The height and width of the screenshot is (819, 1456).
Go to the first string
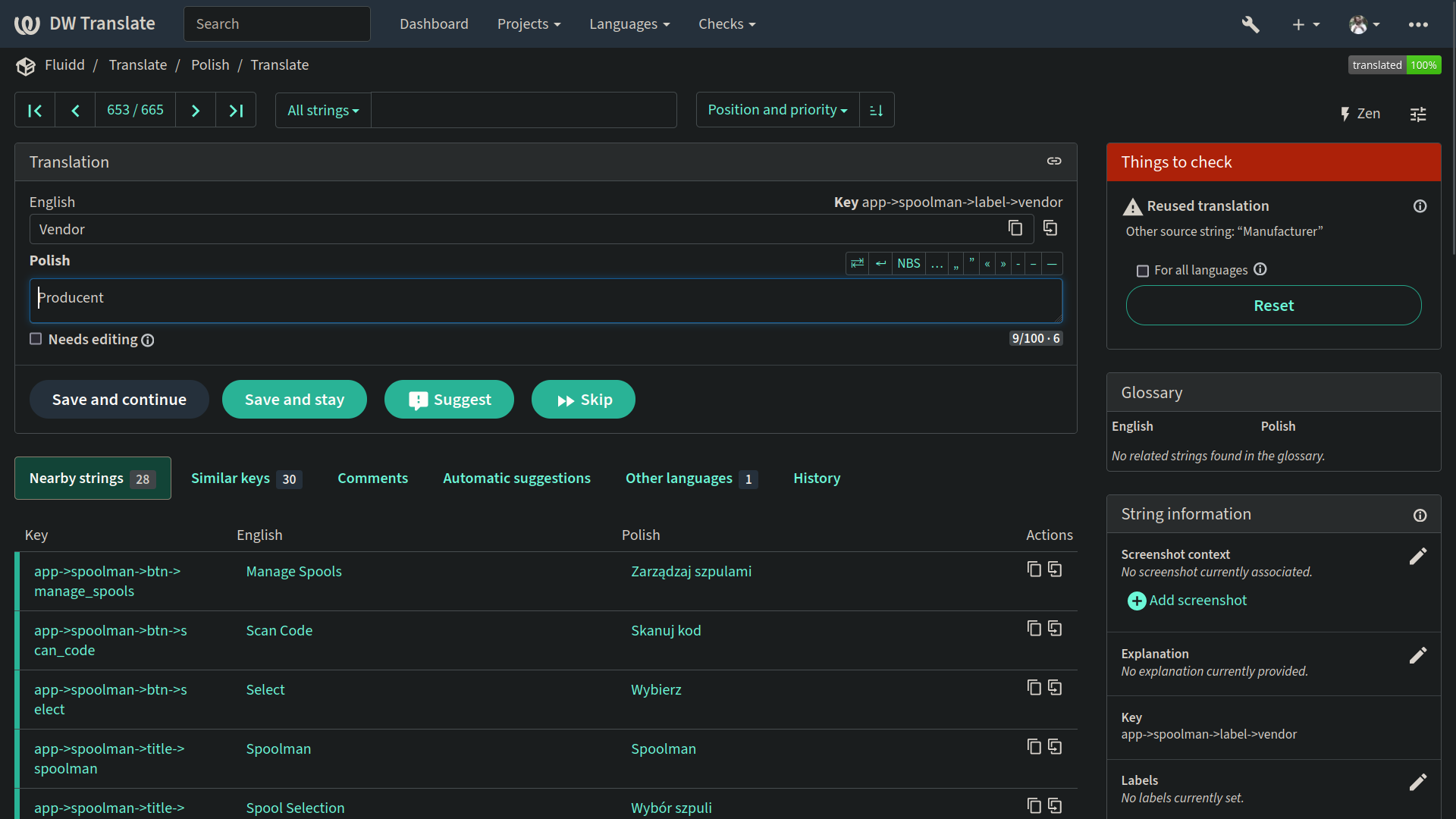(x=35, y=111)
